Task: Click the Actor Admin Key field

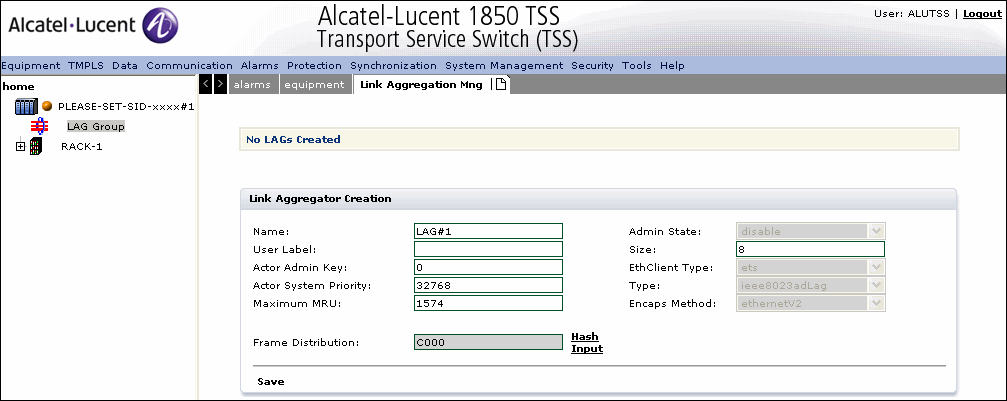Action: pos(488,267)
